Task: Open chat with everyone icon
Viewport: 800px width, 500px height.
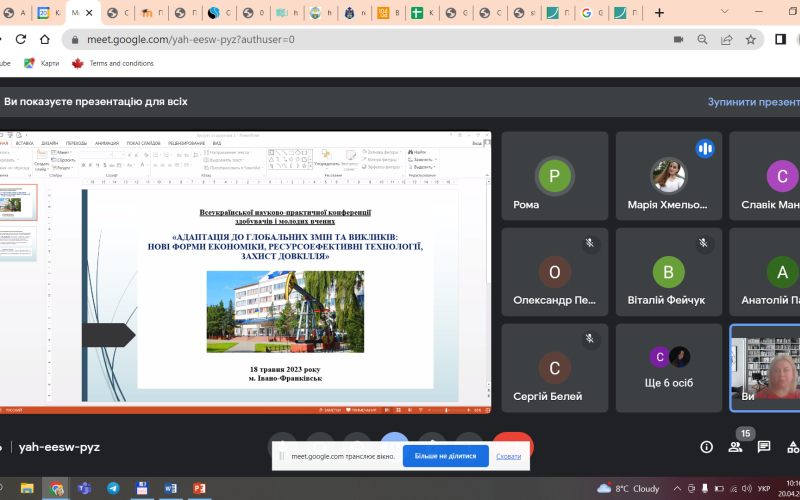Action: click(764, 447)
